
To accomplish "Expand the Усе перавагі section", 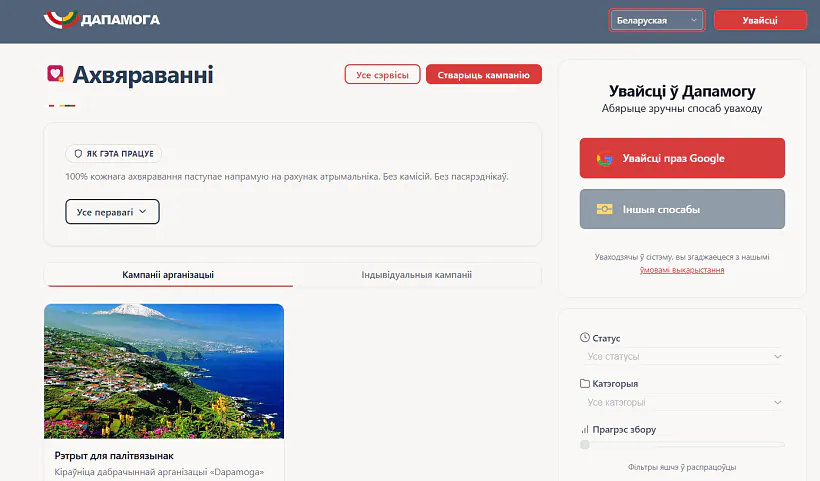I will point(112,212).
